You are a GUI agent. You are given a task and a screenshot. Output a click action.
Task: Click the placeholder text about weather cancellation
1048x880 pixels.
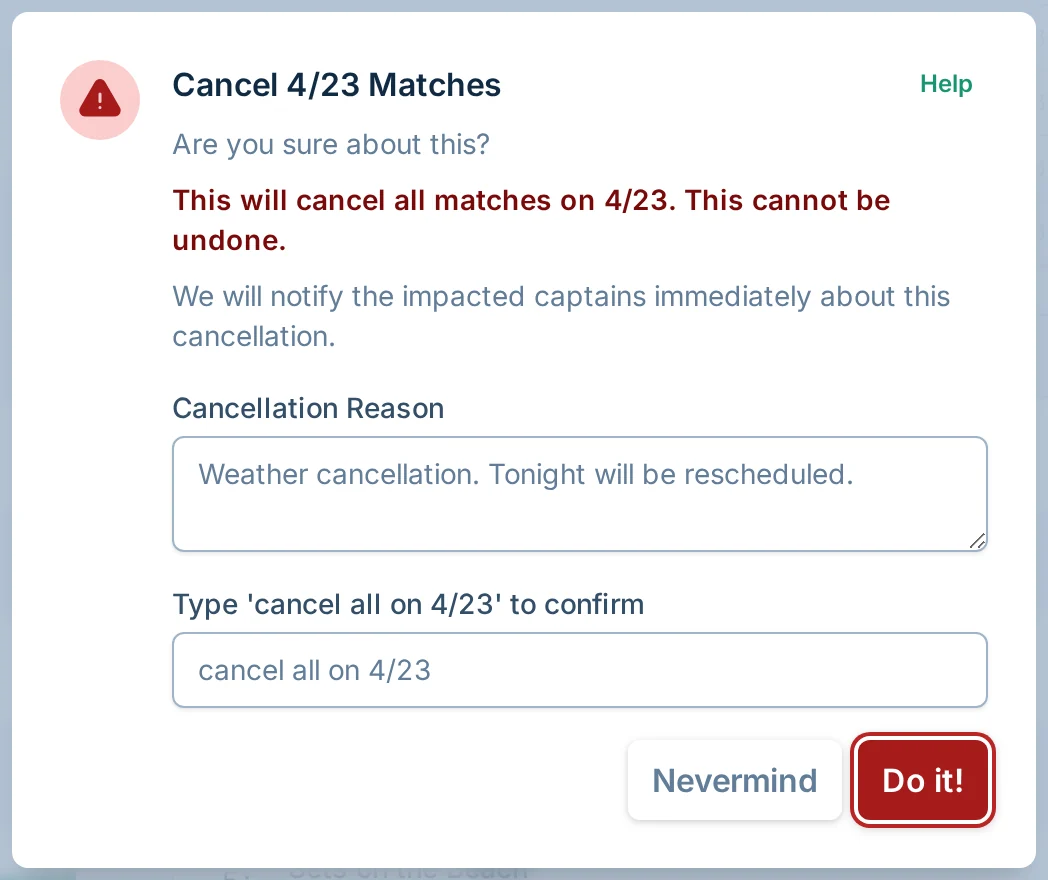pos(526,475)
